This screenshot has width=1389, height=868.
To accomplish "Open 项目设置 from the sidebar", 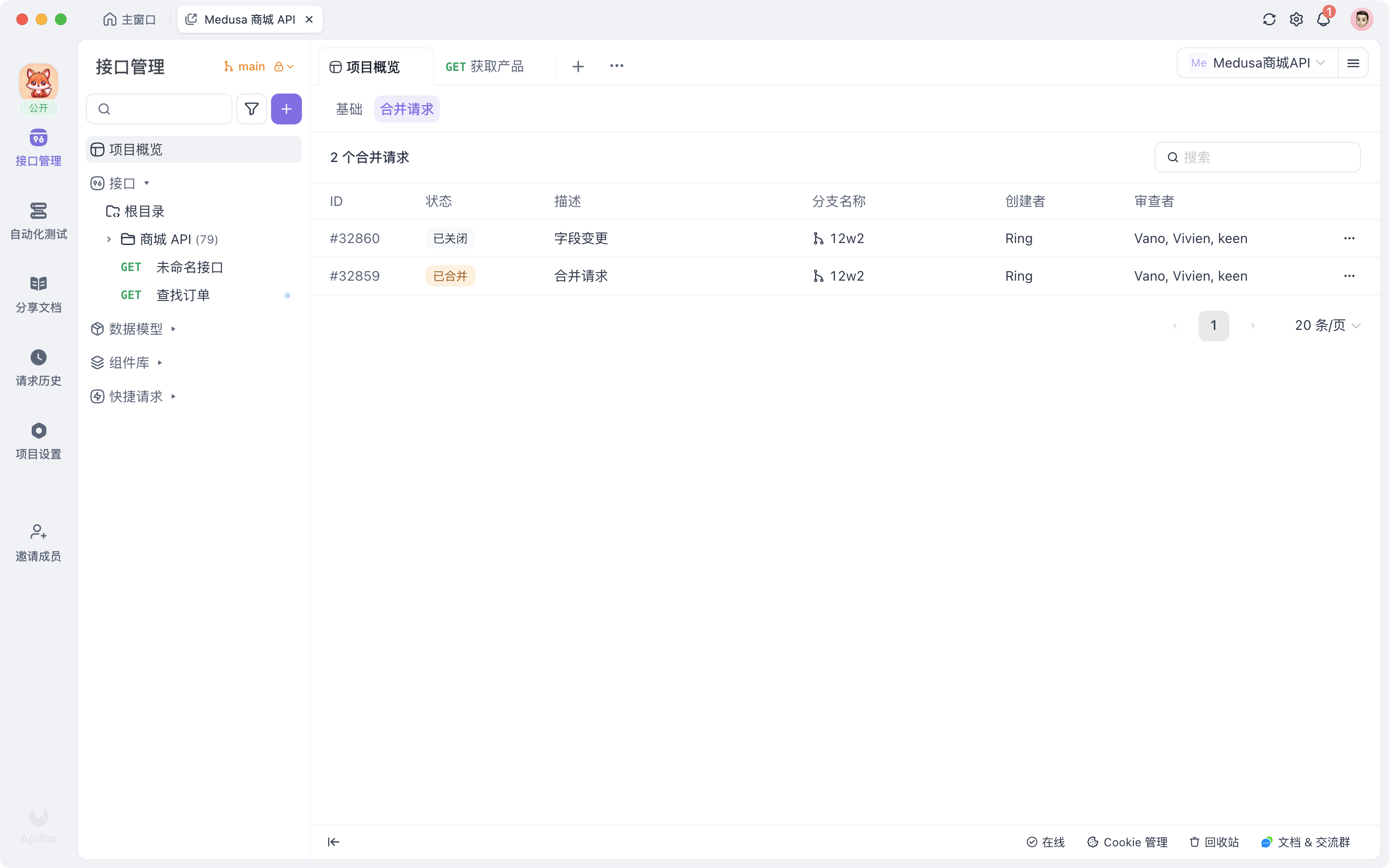I will pyautogui.click(x=38, y=439).
